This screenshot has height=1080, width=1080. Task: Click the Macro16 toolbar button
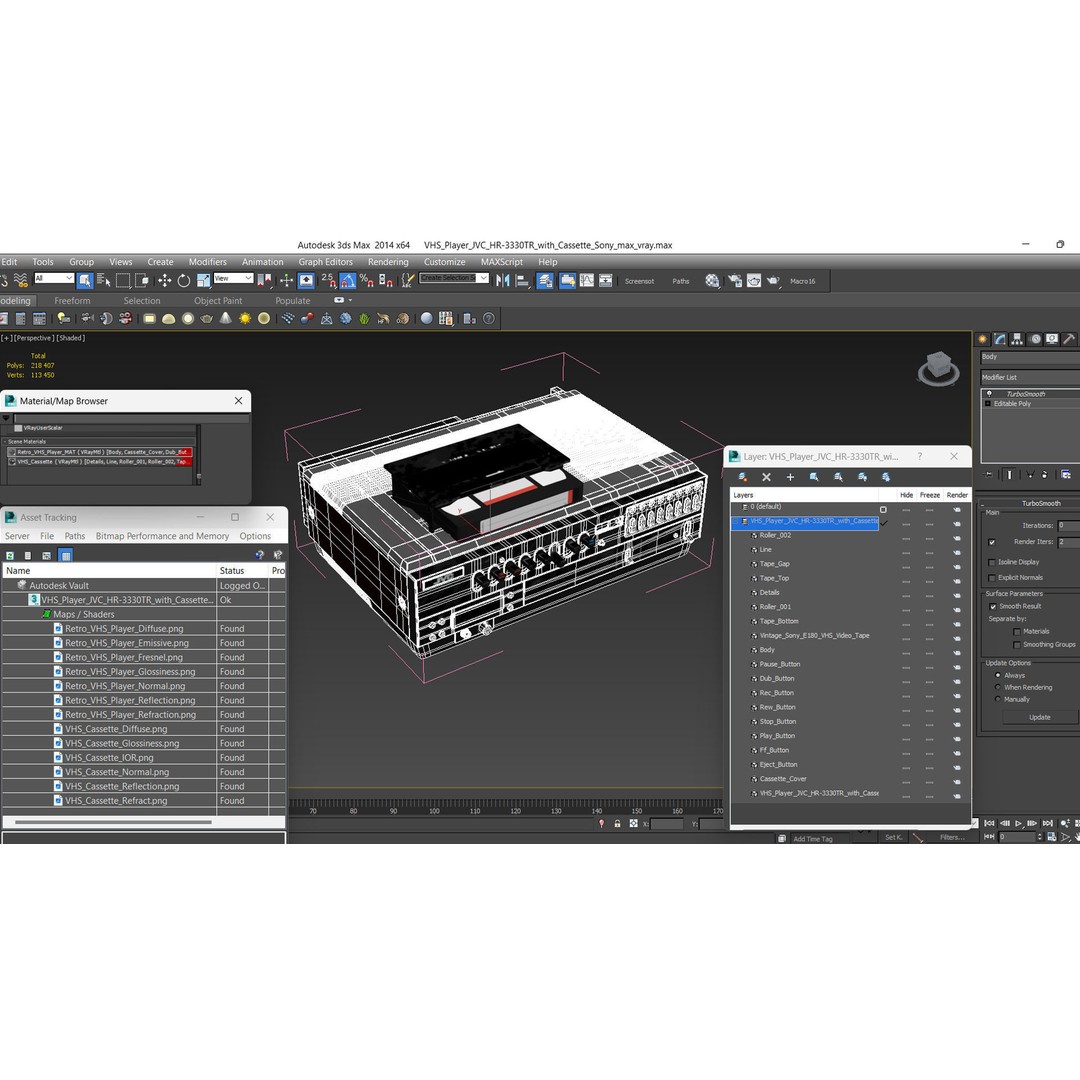[802, 281]
